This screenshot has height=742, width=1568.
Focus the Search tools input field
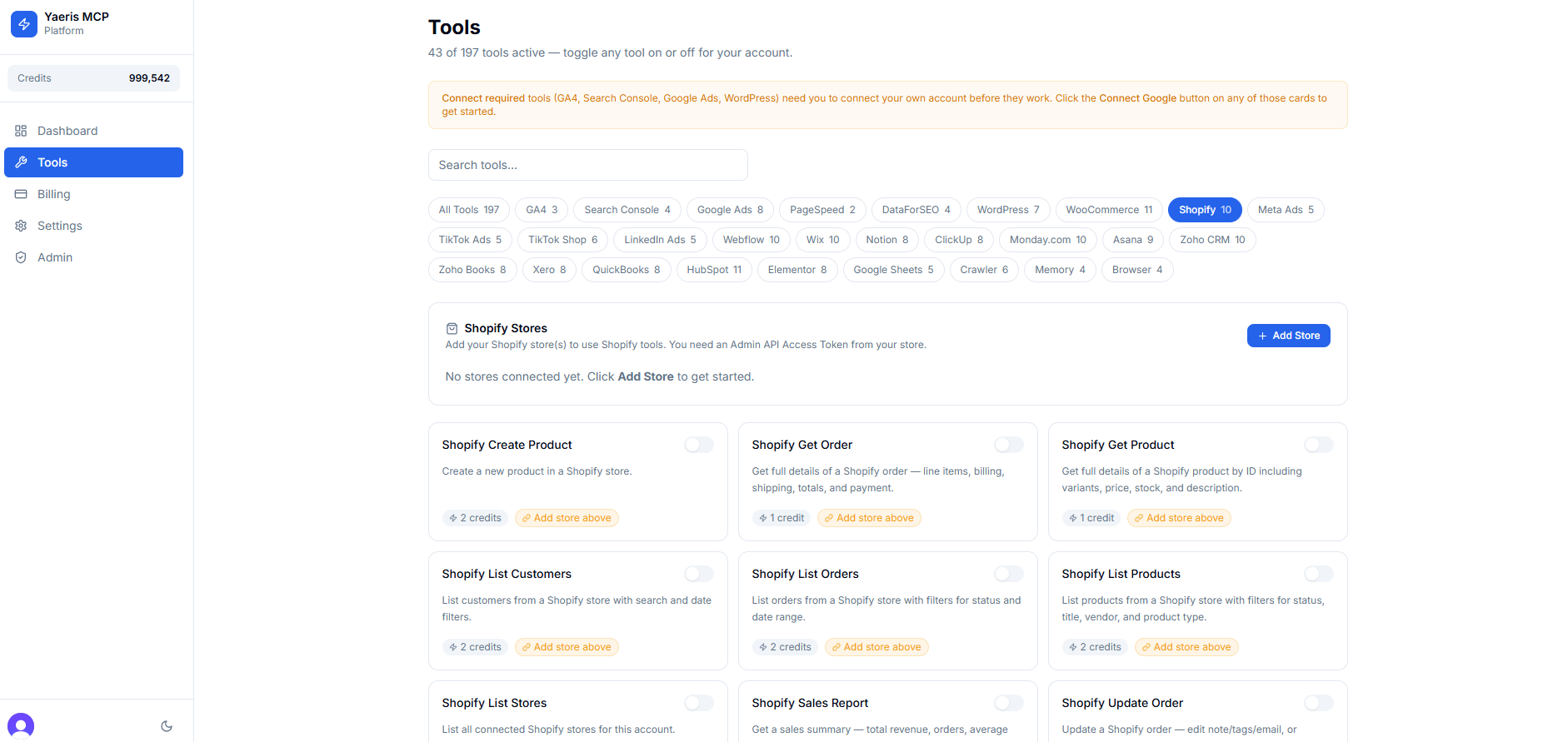coord(587,165)
